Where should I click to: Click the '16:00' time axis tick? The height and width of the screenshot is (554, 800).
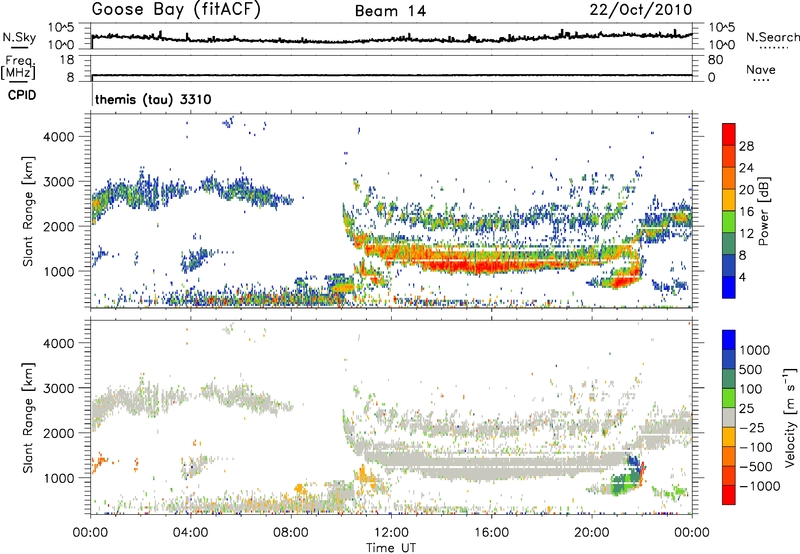(x=491, y=533)
